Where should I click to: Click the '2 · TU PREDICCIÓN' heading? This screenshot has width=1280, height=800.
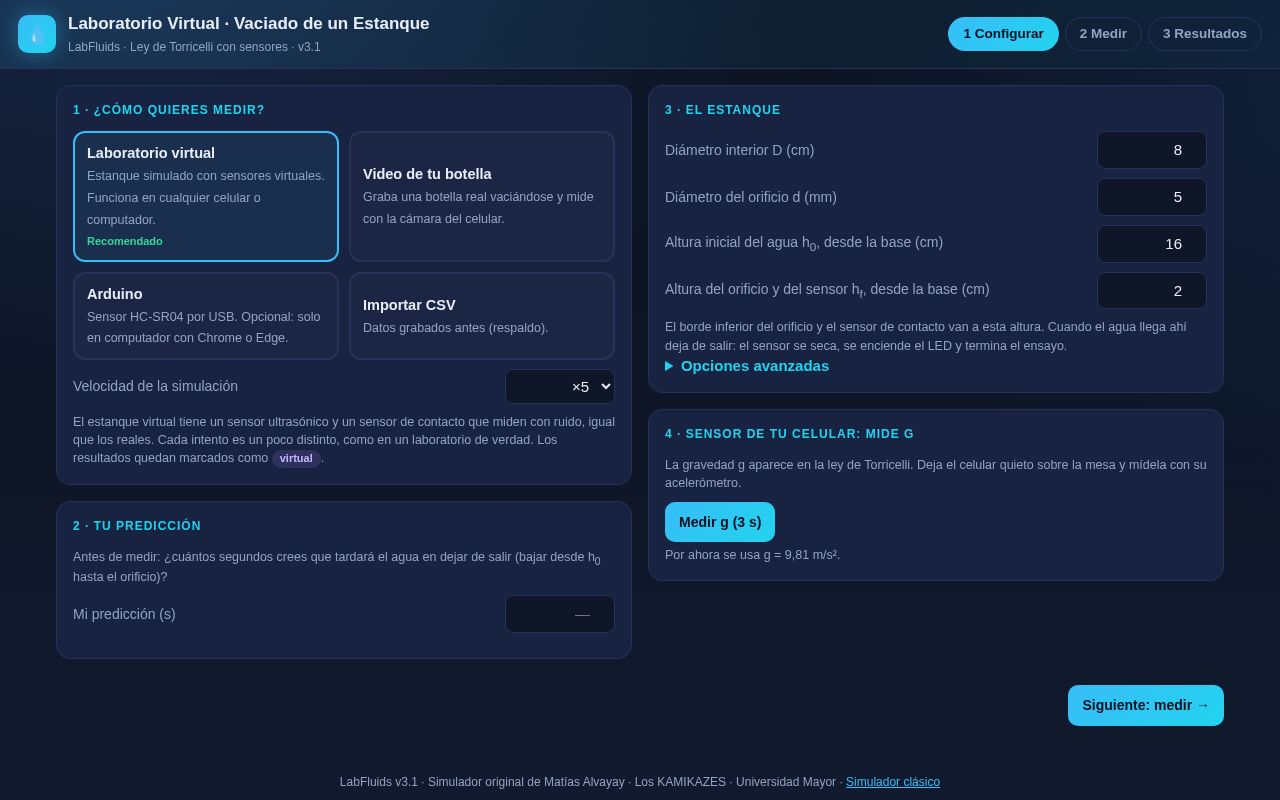pyautogui.click(x=137, y=526)
